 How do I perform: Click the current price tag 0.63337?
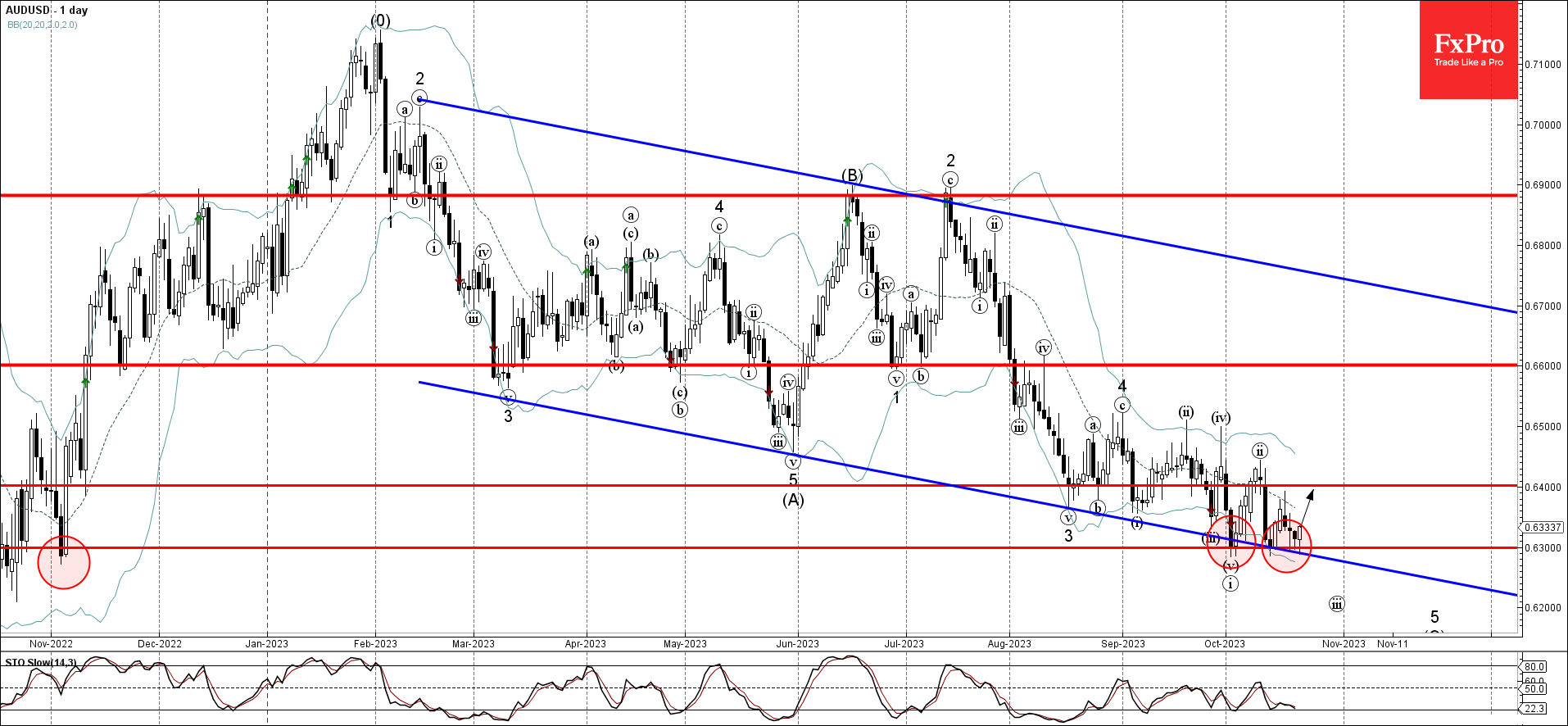pyautogui.click(x=1543, y=528)
